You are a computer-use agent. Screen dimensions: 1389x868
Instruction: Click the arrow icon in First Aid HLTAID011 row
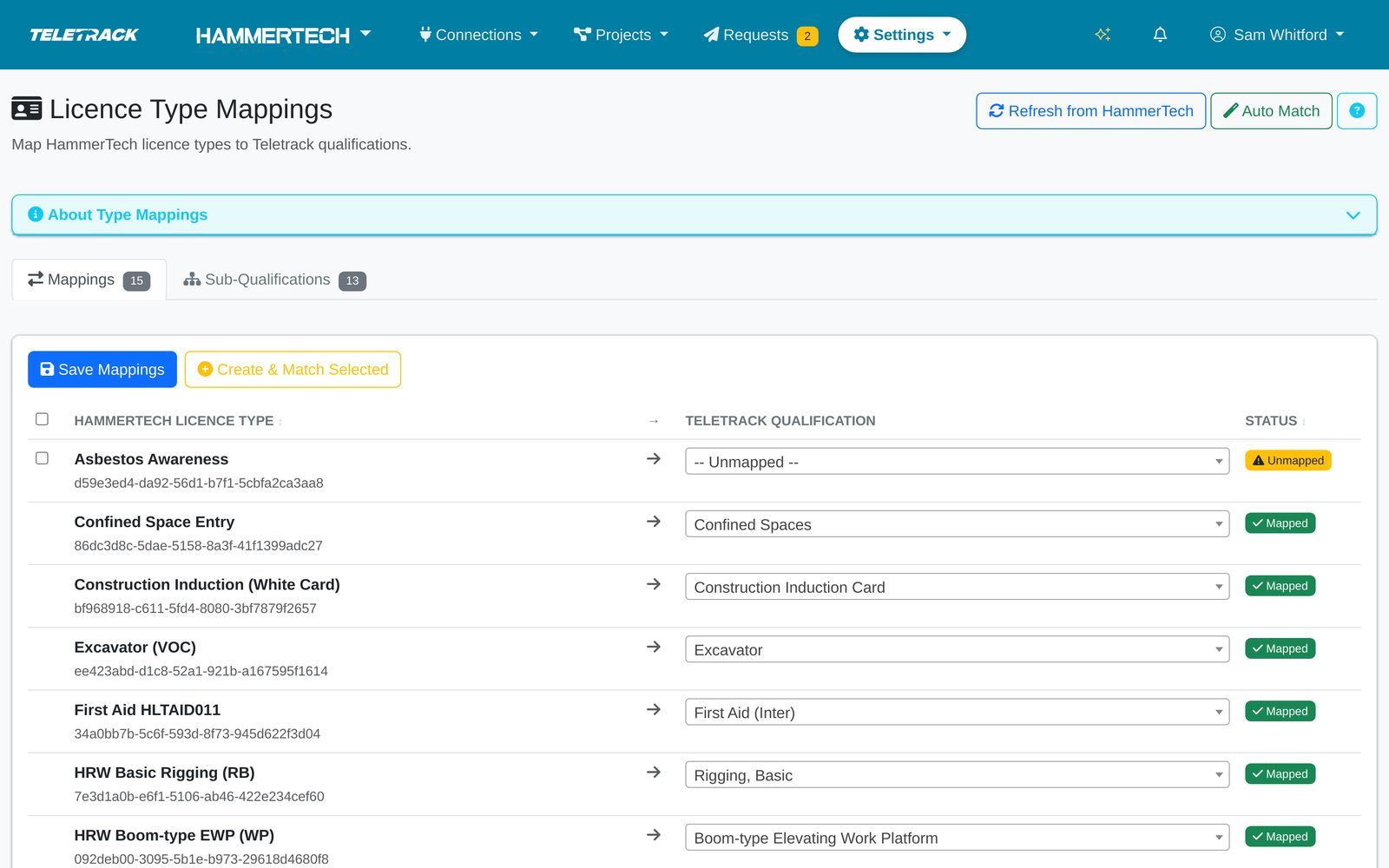(654, 709)
